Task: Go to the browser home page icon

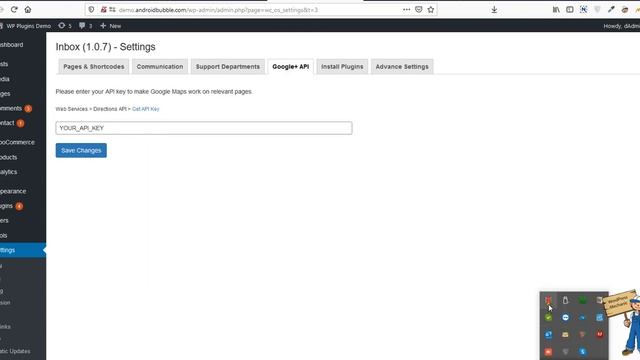Action: pos(28,9)
